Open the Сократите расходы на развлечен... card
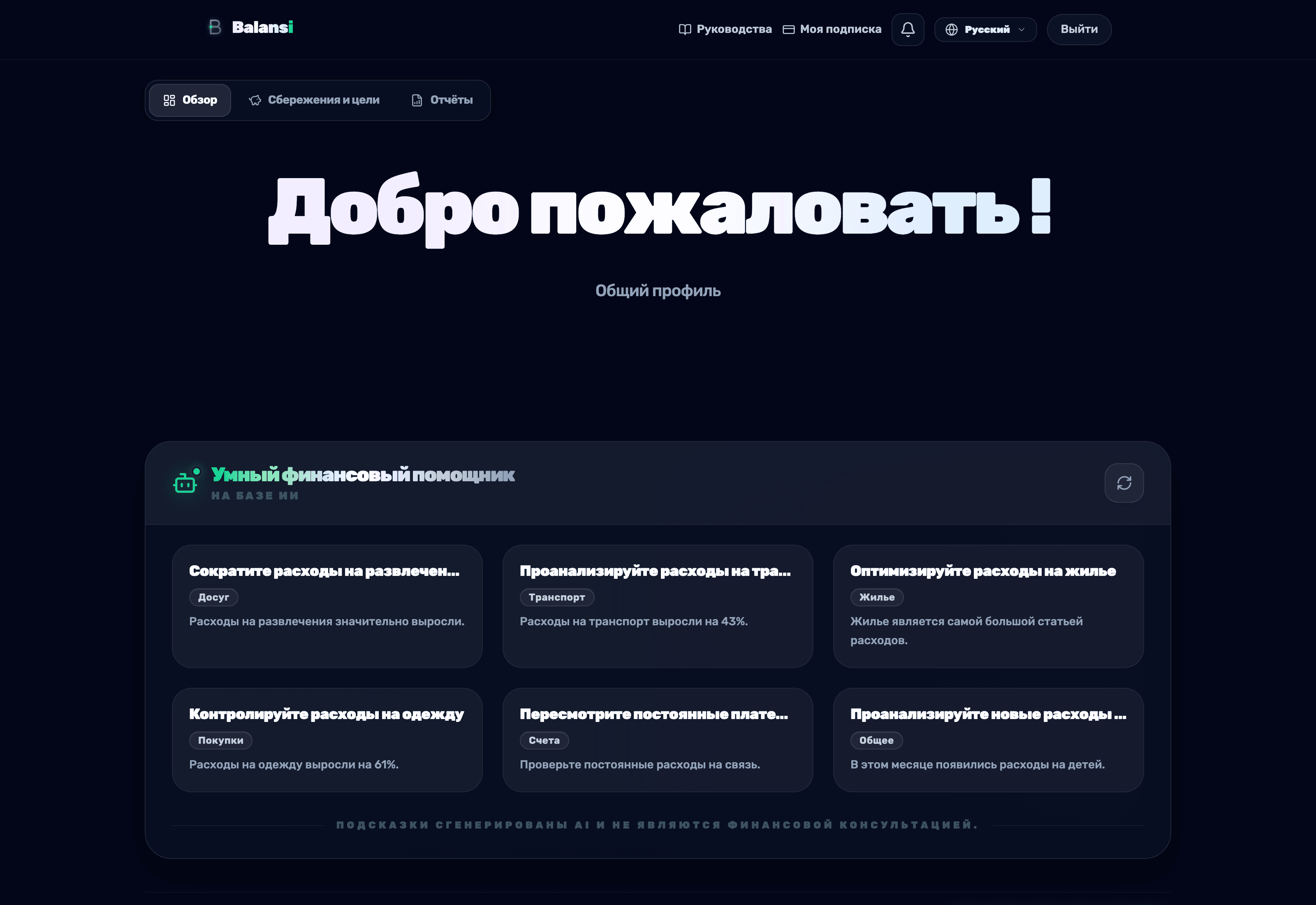This screenshot has height=905, width=1316. (x=327, y=606)
